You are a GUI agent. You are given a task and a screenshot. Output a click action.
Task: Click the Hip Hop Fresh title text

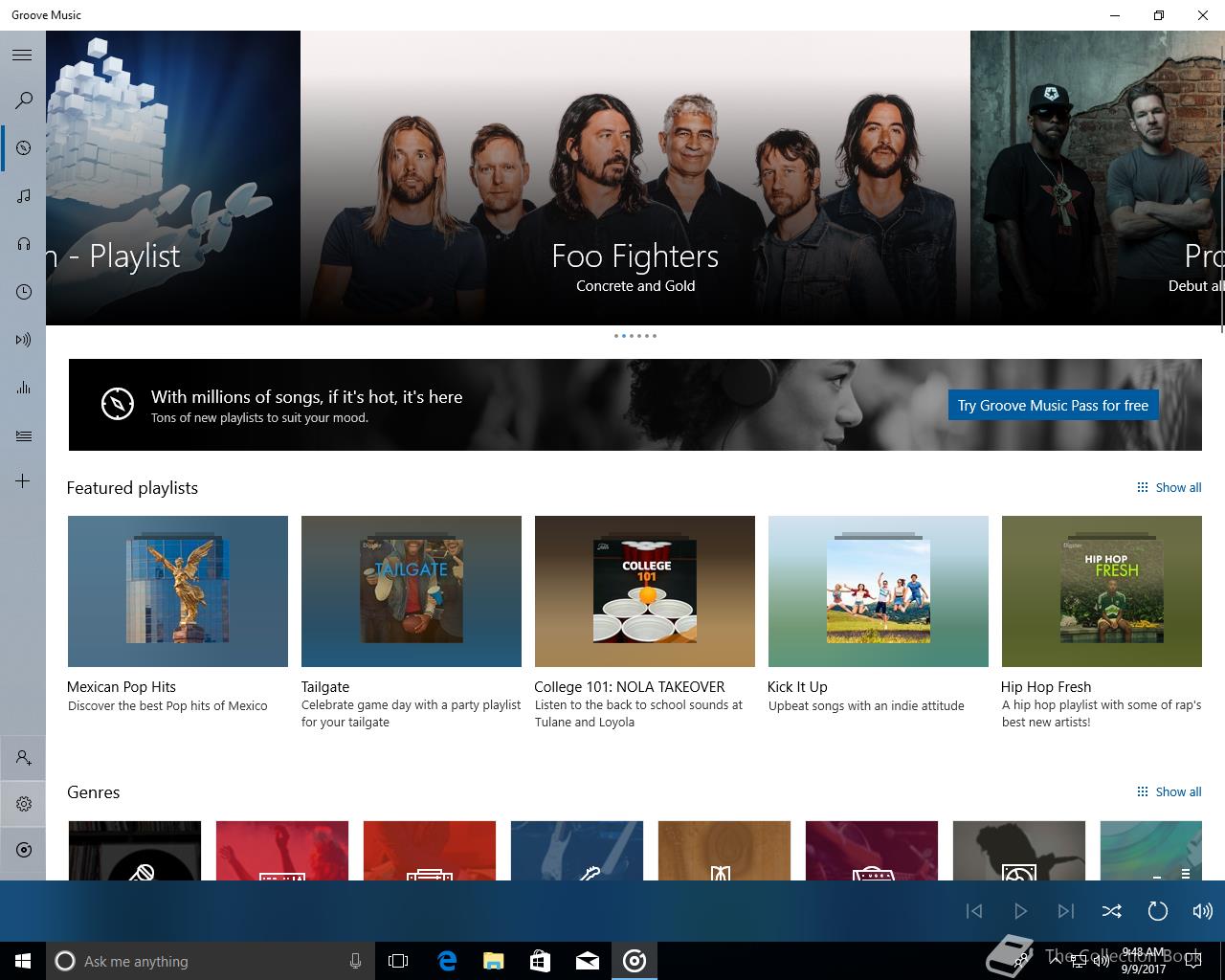click(x=1046, y=687)
